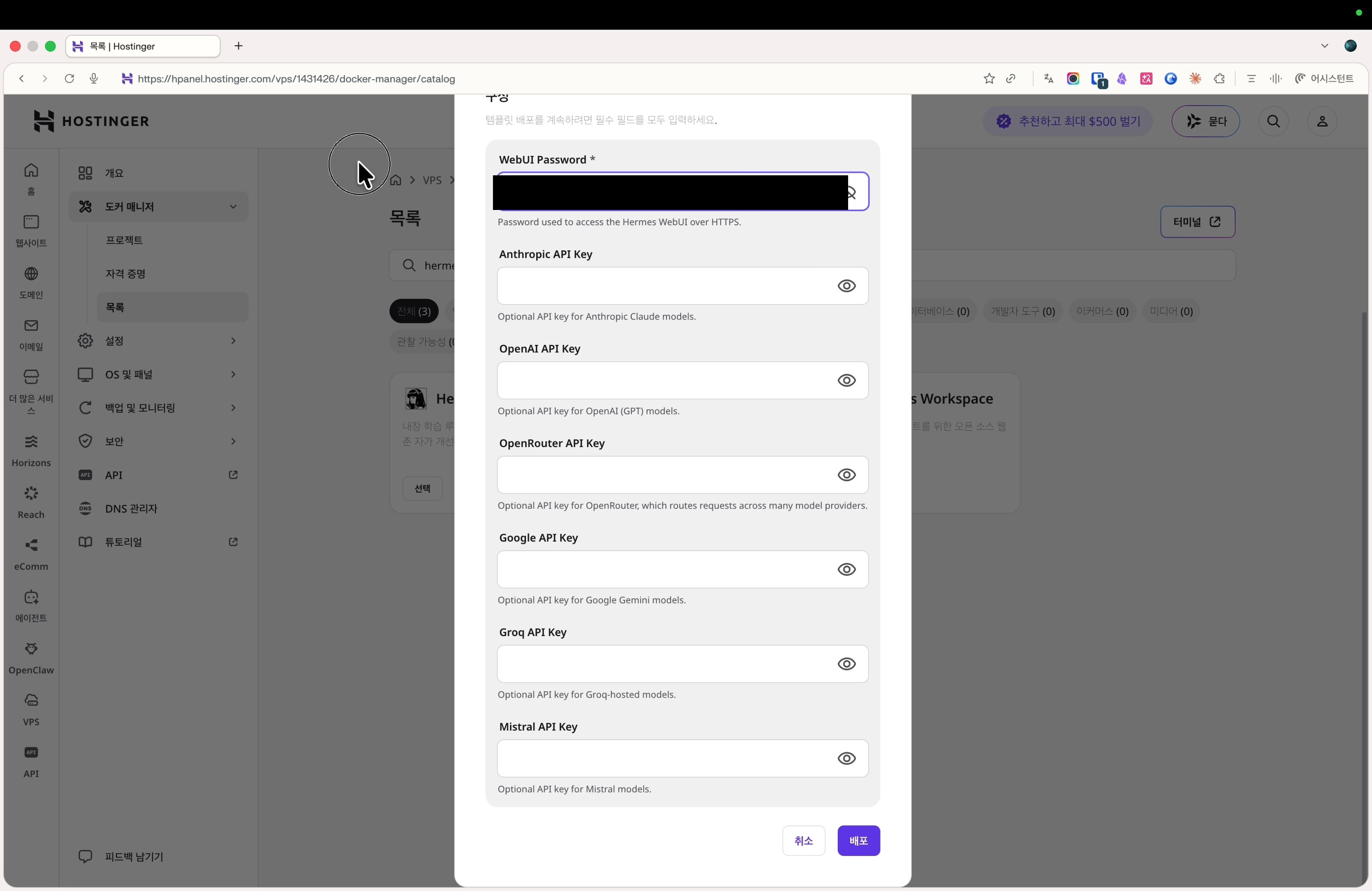Click the Hostinger logo
This screenshot has width=1372, height=891.
91,121
